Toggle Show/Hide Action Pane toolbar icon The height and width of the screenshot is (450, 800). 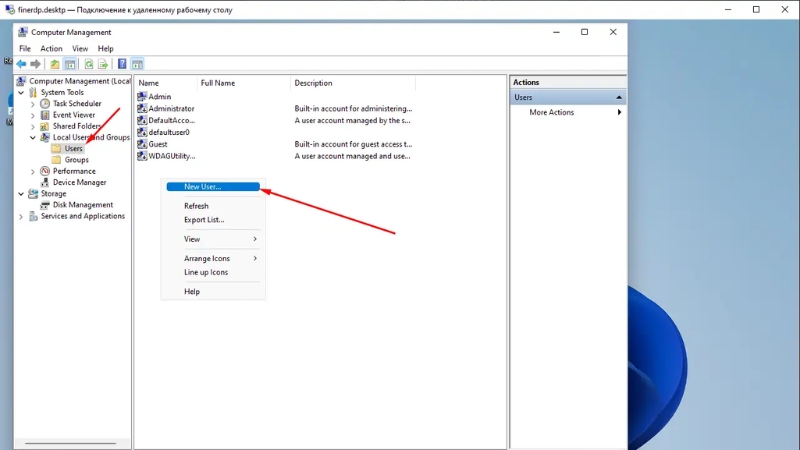coord(137,64)
